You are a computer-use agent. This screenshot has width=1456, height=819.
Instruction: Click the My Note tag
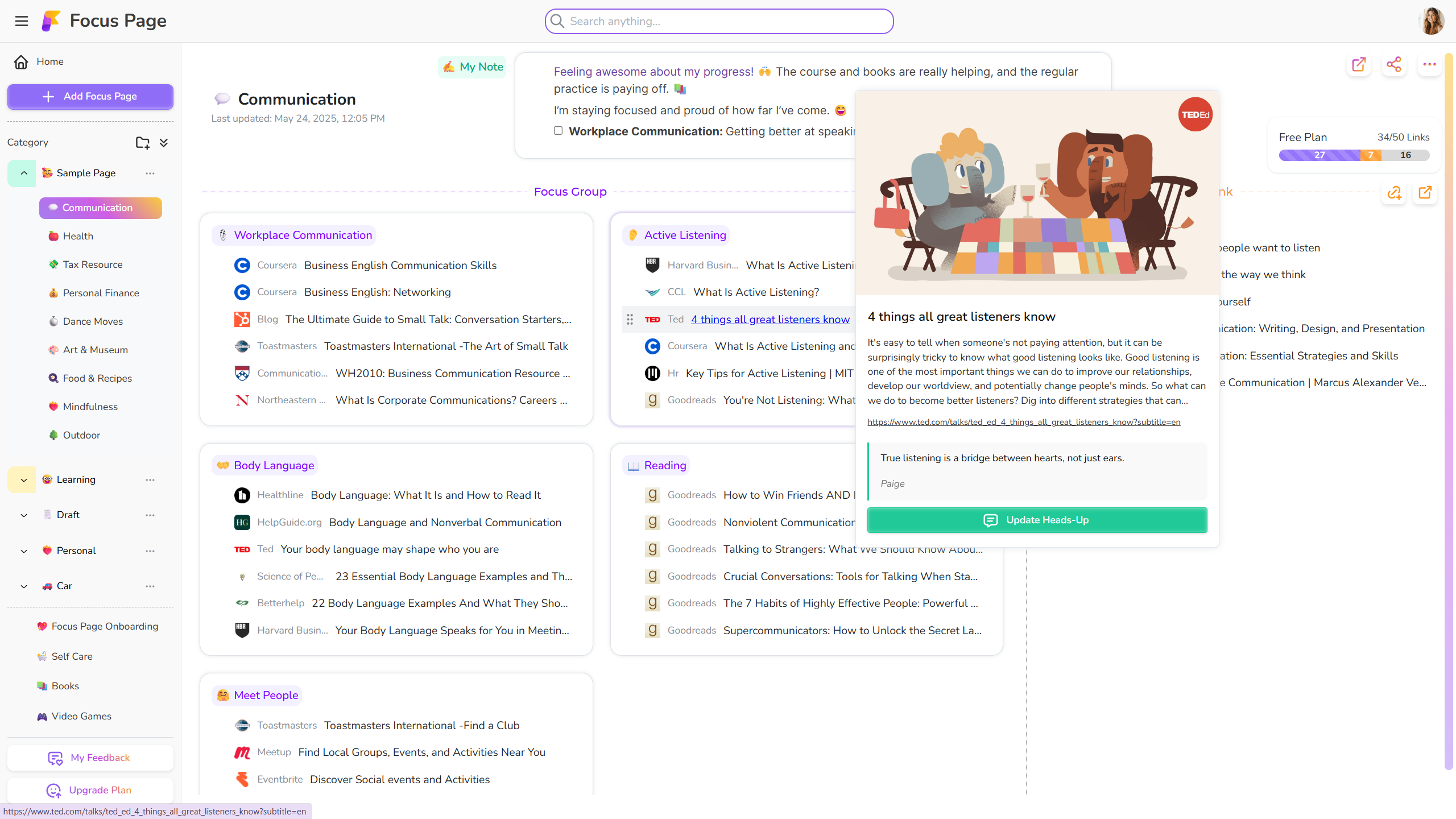(x=473, y=67)
